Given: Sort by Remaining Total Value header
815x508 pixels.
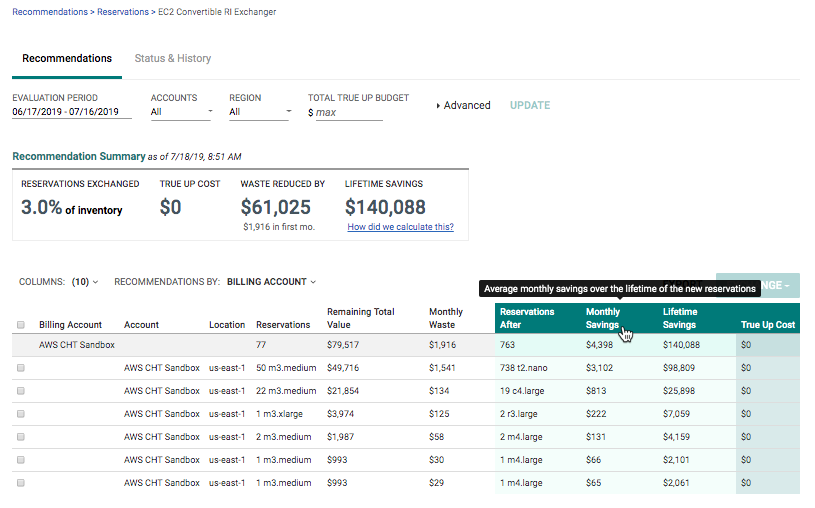Looking at the screenshot, I should (x=360, y=318).
